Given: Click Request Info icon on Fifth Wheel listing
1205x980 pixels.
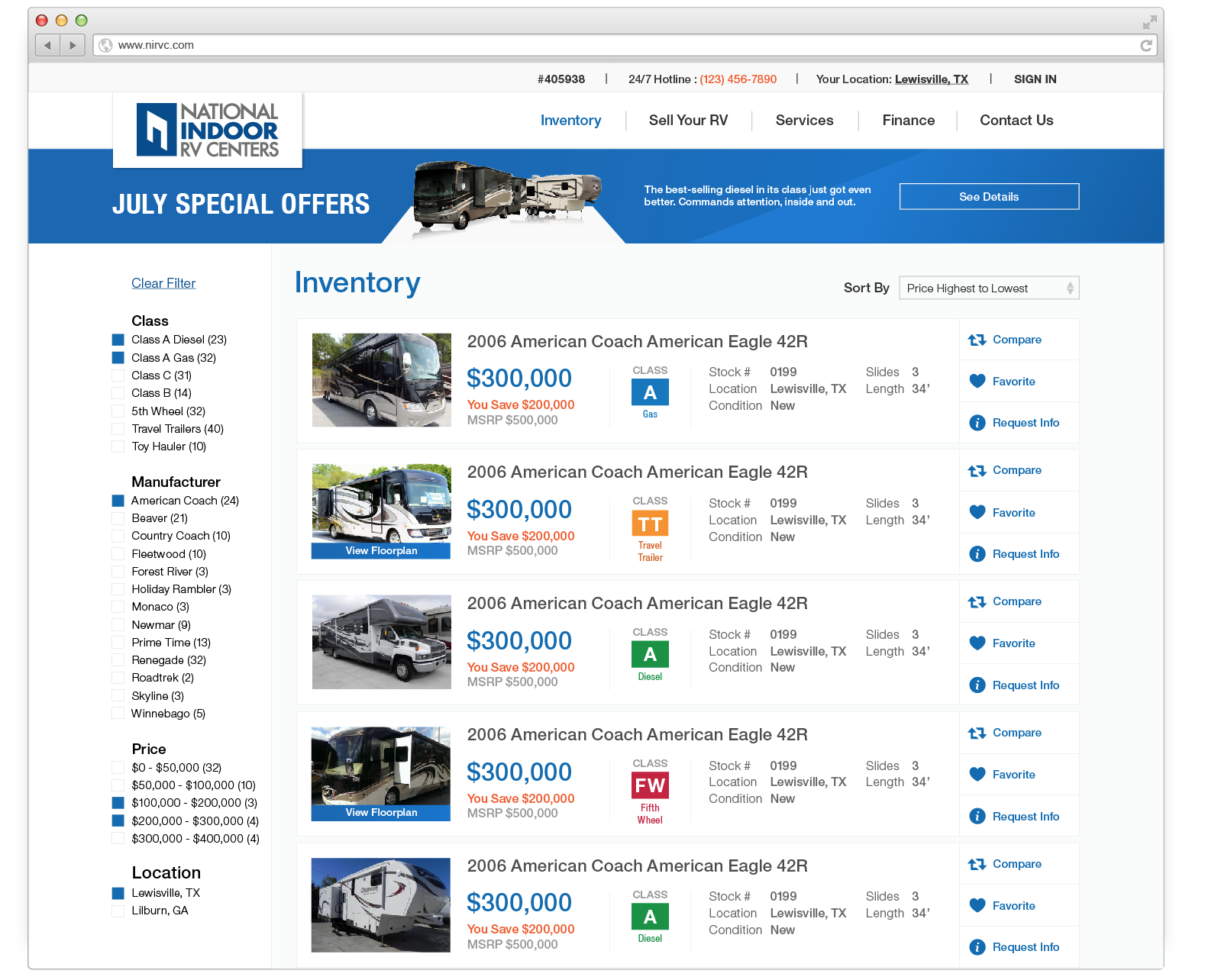Looking at the screenshot, I should [977, 817].
